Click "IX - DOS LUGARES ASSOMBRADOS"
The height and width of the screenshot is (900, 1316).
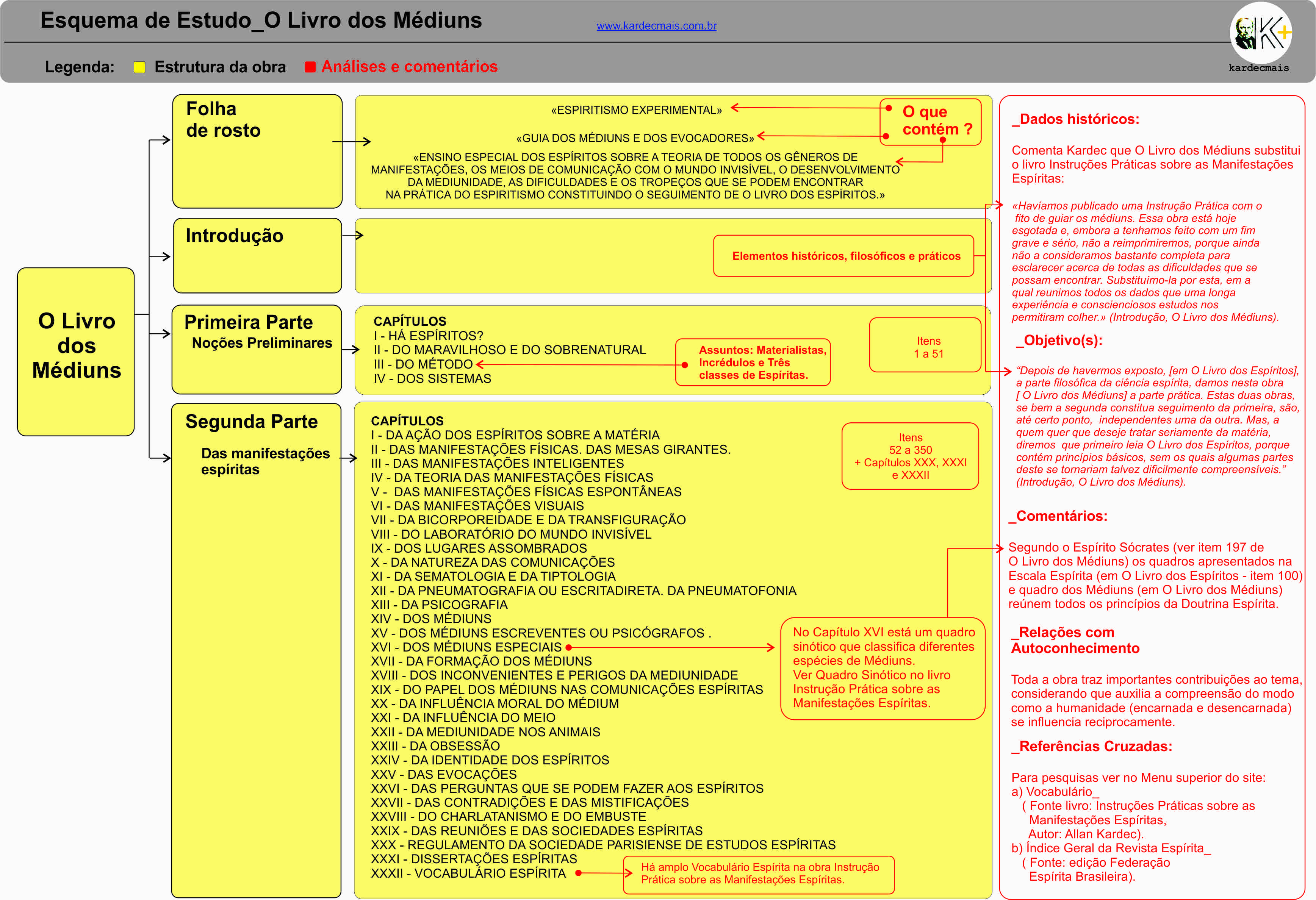(479, 548)
